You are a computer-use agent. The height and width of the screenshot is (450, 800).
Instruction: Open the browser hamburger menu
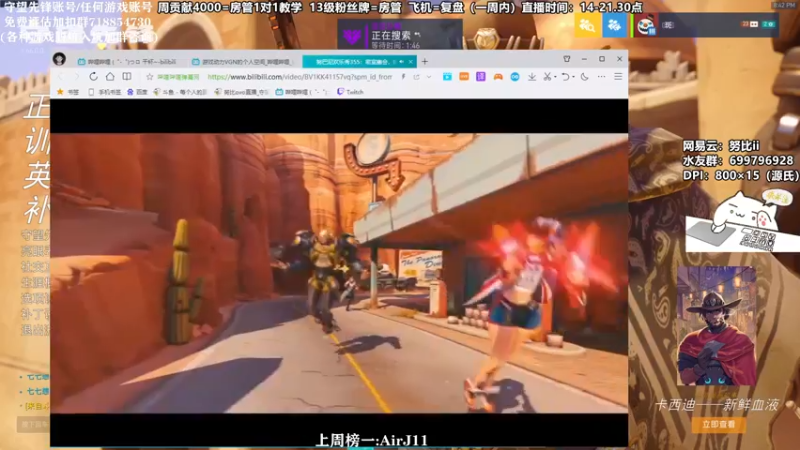[618, 77]
